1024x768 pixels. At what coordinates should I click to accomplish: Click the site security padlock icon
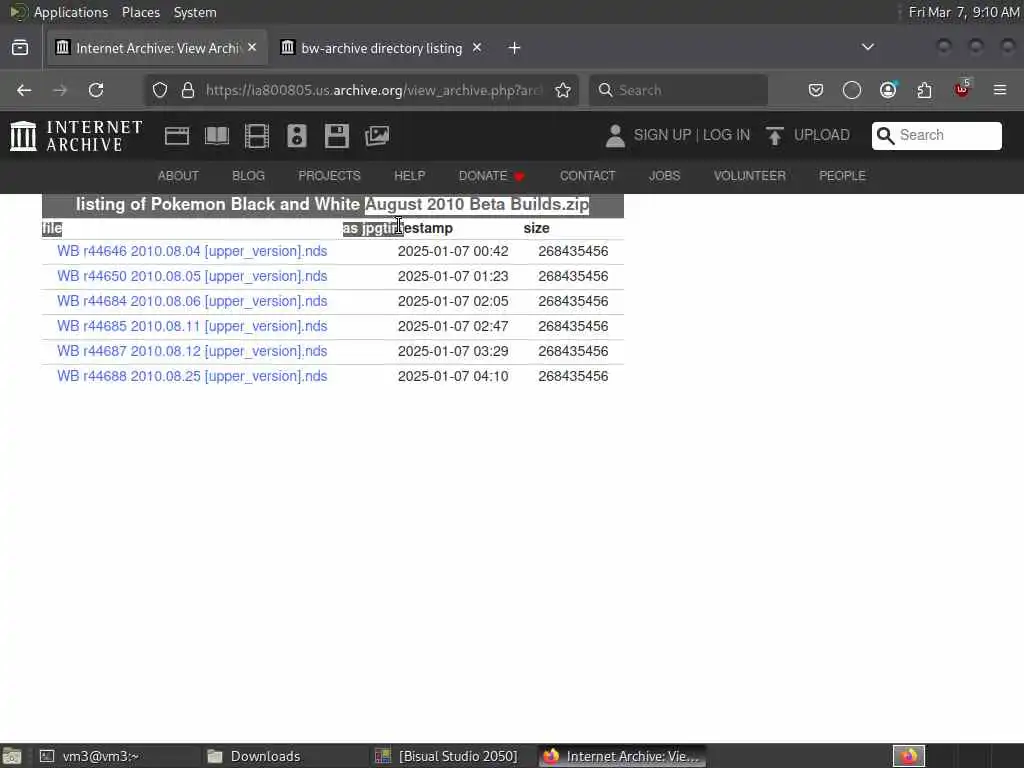click(188, 90)
